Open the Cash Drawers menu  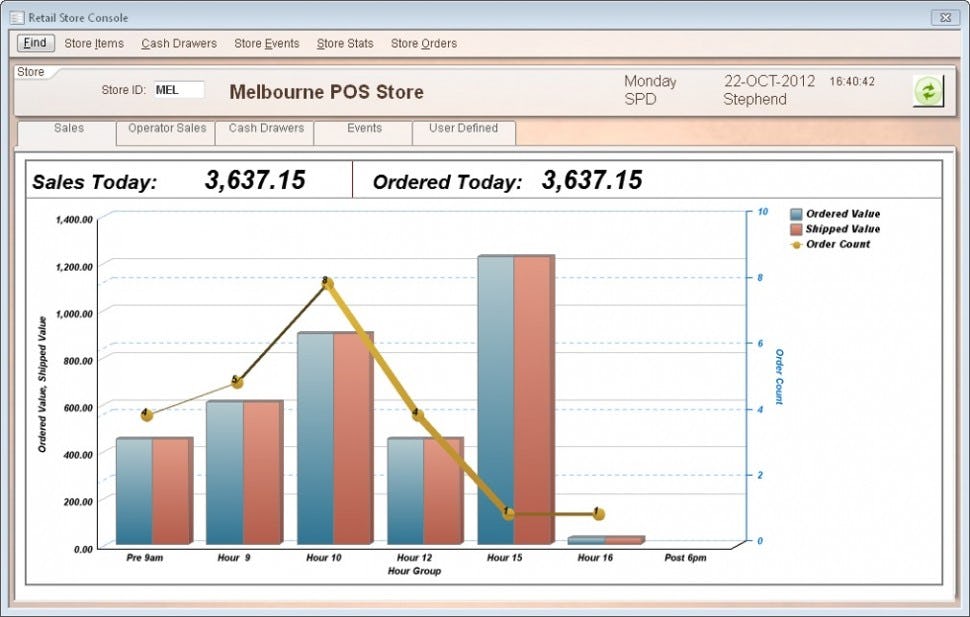(x=179, y=43)
